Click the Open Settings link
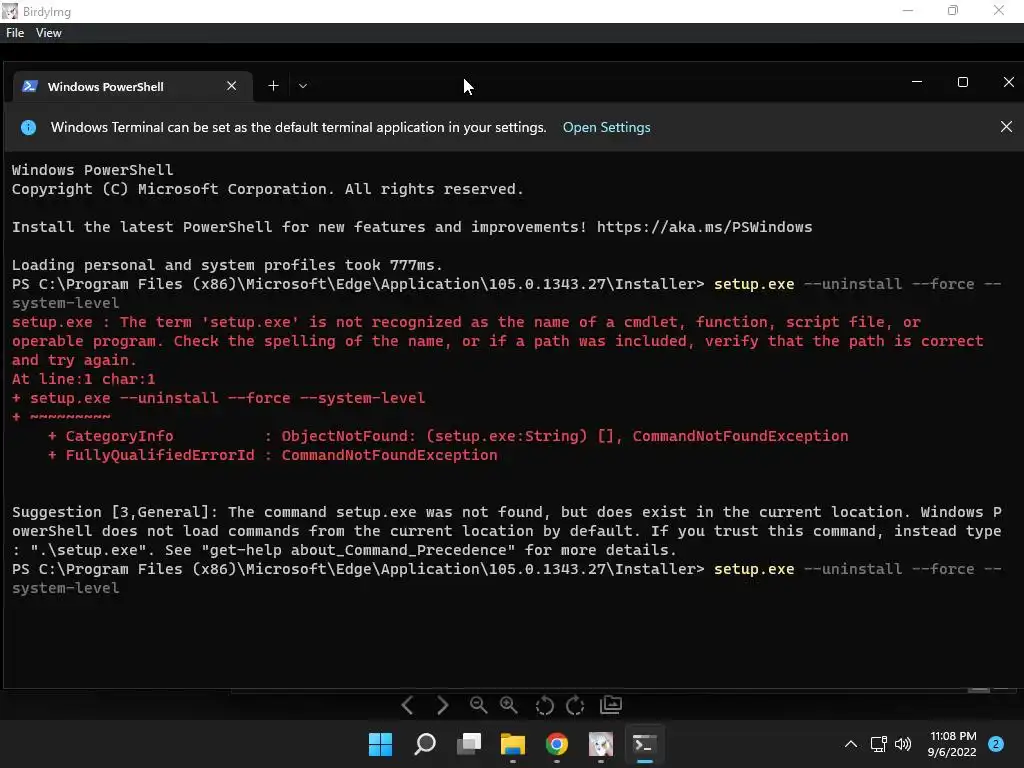The width and height of the screenshot is (1024, 768). click(606, 127)
